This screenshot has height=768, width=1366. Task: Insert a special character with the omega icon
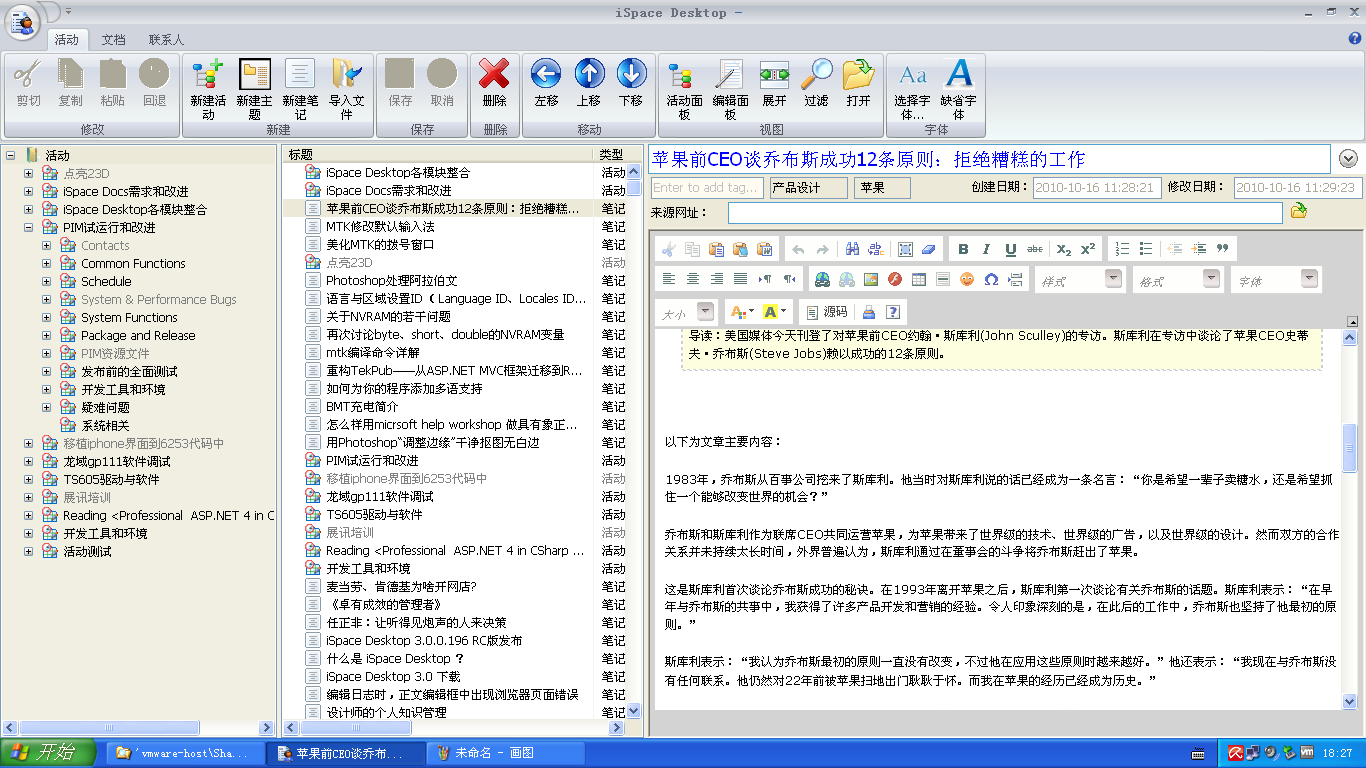[x=991, y=279]
